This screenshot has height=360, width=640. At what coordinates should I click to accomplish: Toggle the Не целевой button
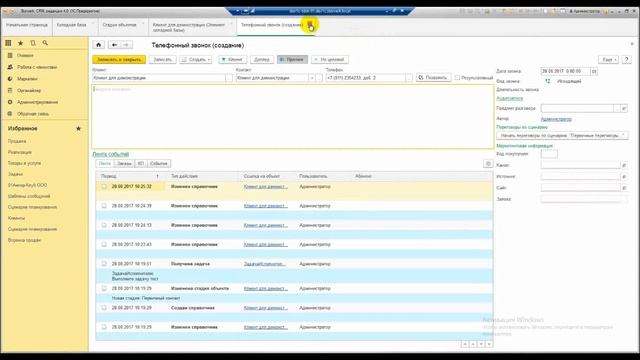(330, 60)
